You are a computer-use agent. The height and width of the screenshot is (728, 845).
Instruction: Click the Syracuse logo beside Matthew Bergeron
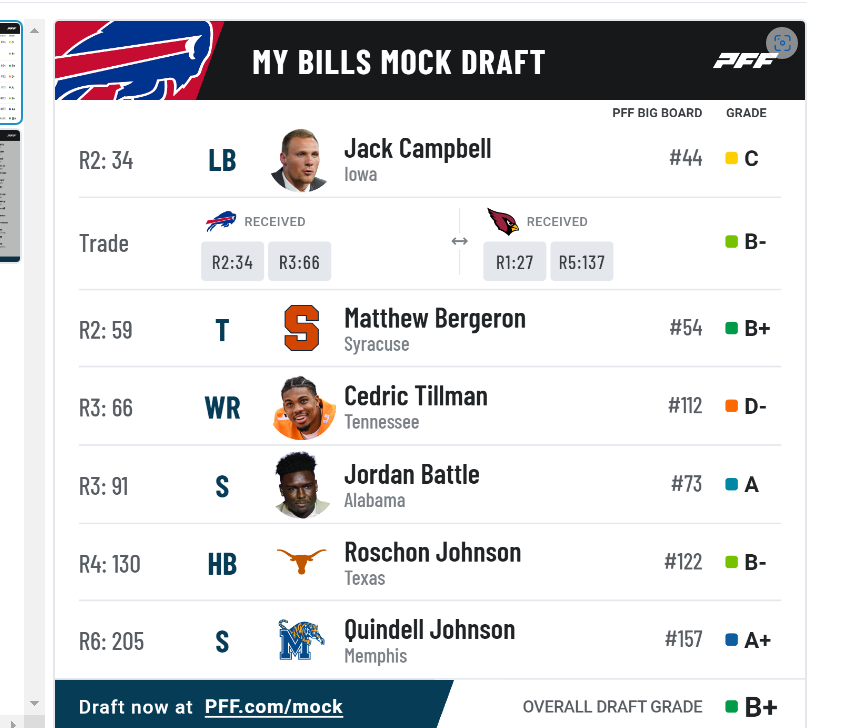pyautogui.click(x=302, y=328)
